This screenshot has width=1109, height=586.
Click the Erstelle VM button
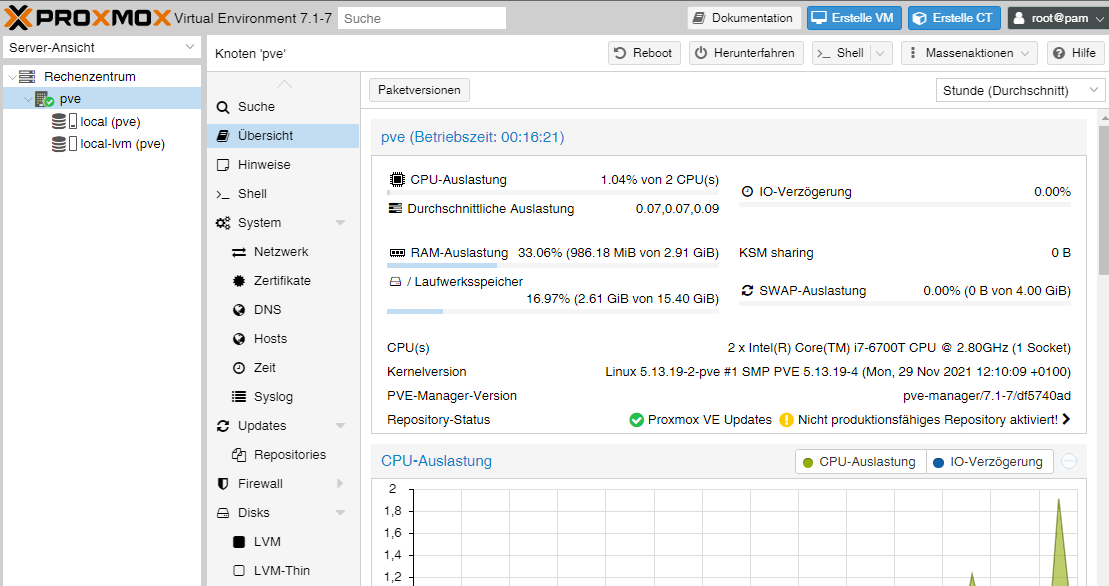pos(854,18)
